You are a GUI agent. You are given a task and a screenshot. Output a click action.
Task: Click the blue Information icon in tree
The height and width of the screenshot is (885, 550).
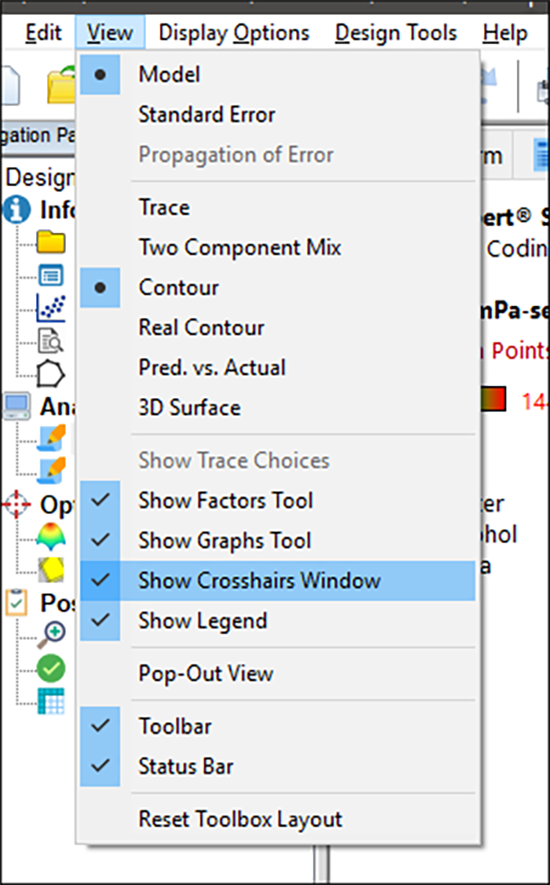[16, 210]
